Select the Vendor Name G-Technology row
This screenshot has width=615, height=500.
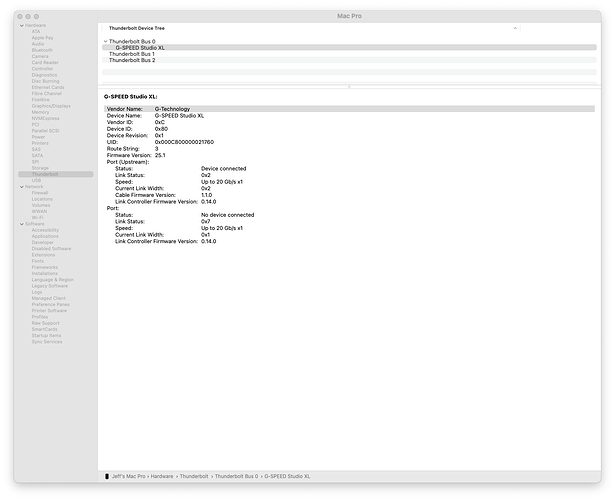[349, 109]
